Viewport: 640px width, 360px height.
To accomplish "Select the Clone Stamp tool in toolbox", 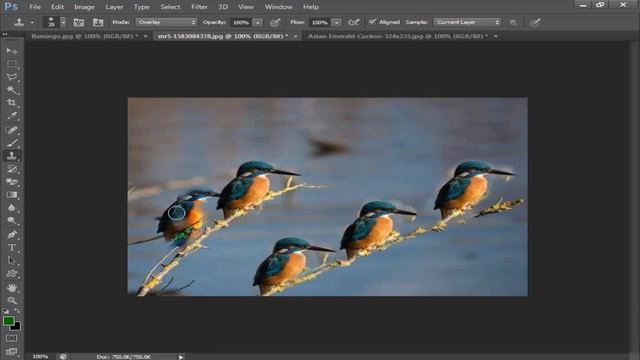I will 12,156.
